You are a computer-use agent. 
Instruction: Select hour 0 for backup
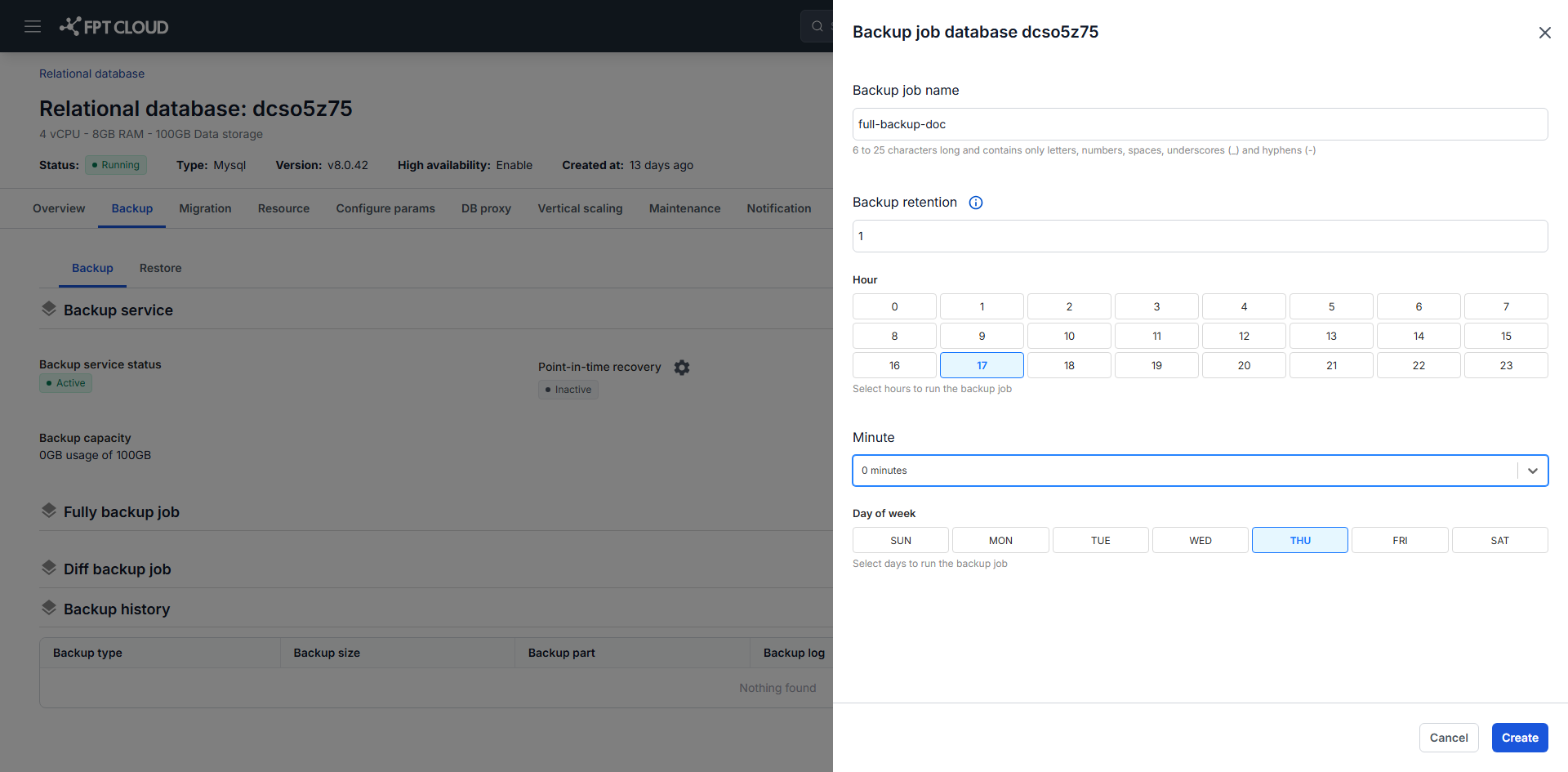894,306
